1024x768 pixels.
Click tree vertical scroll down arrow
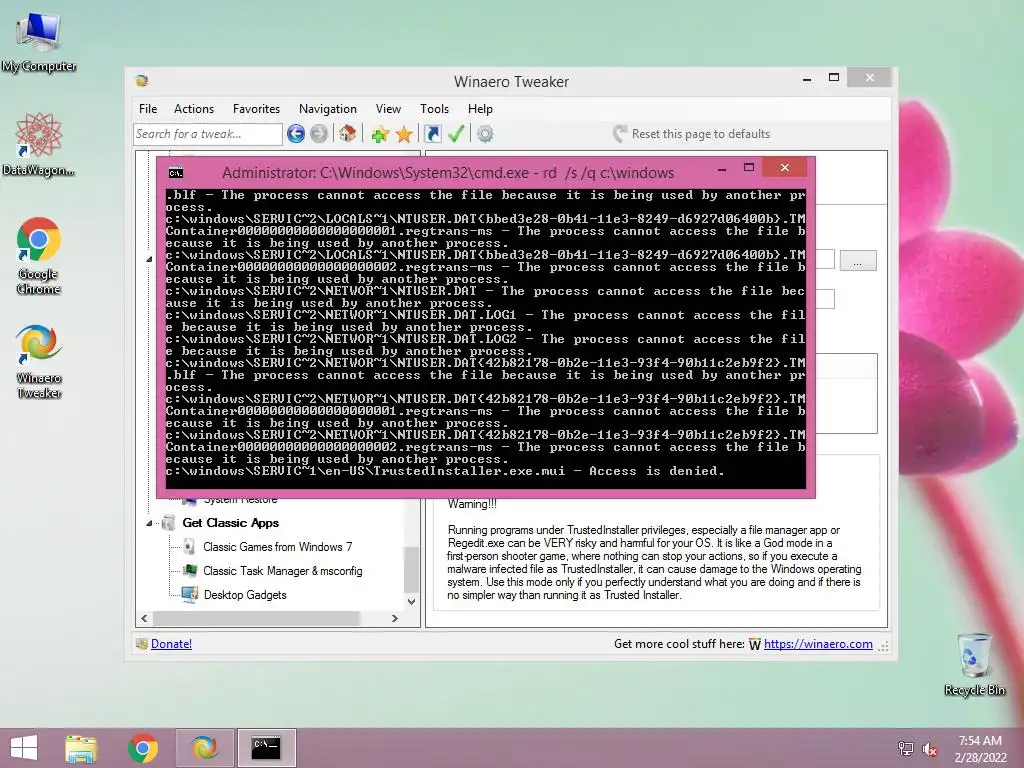coord(411,601)
